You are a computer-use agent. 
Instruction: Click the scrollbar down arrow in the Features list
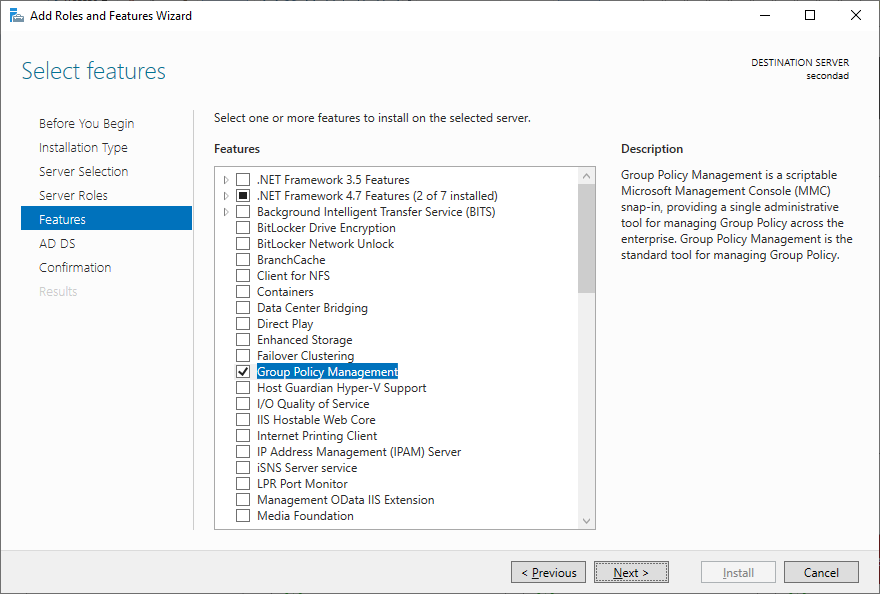pos(585,521)
